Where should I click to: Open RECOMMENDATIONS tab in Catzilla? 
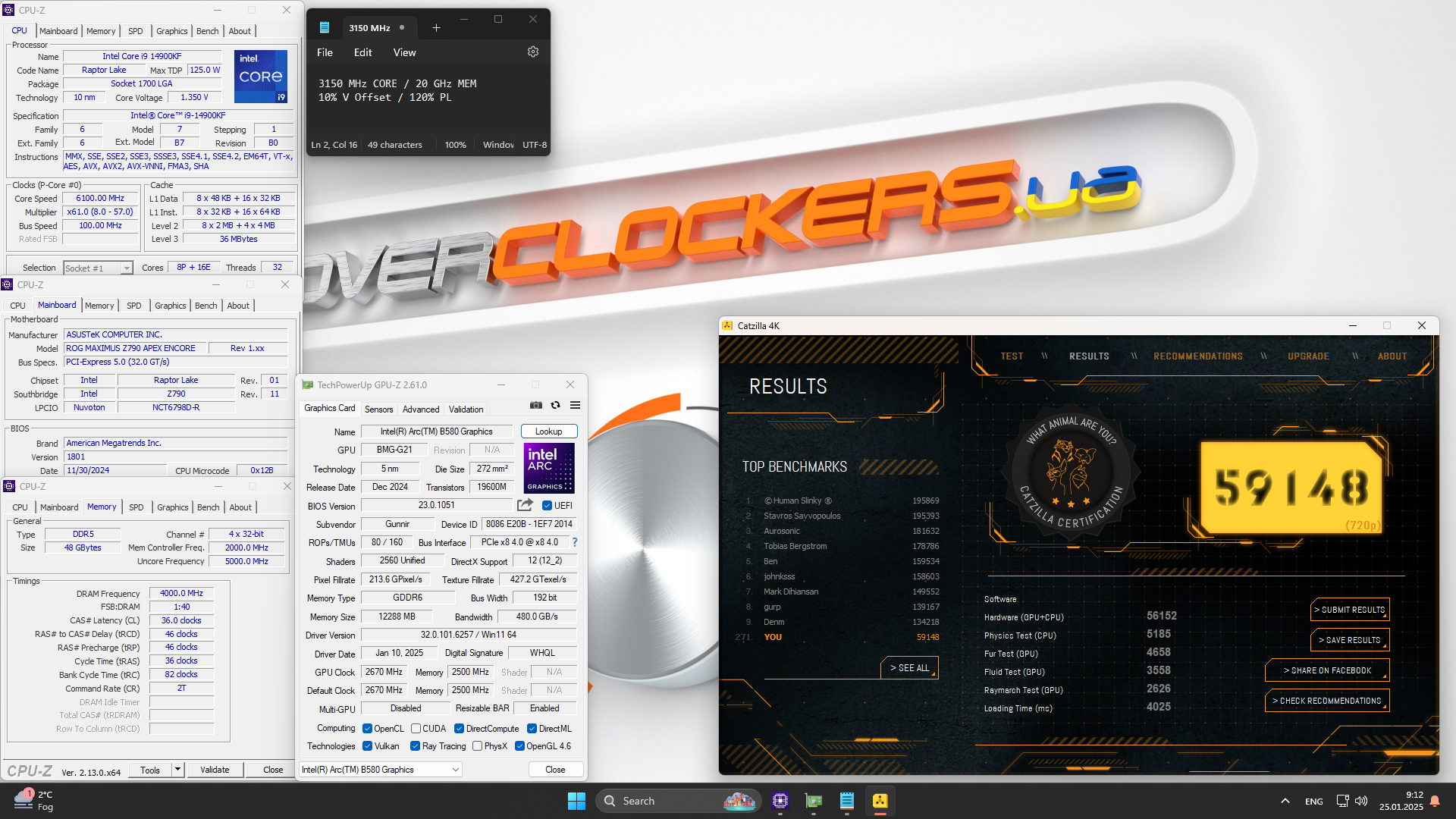point(1198,356)
